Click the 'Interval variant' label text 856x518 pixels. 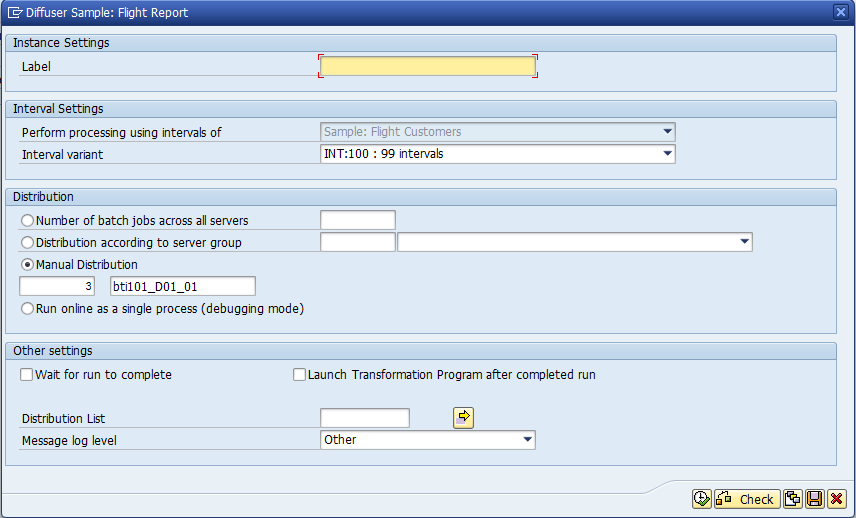pos(62,154)
